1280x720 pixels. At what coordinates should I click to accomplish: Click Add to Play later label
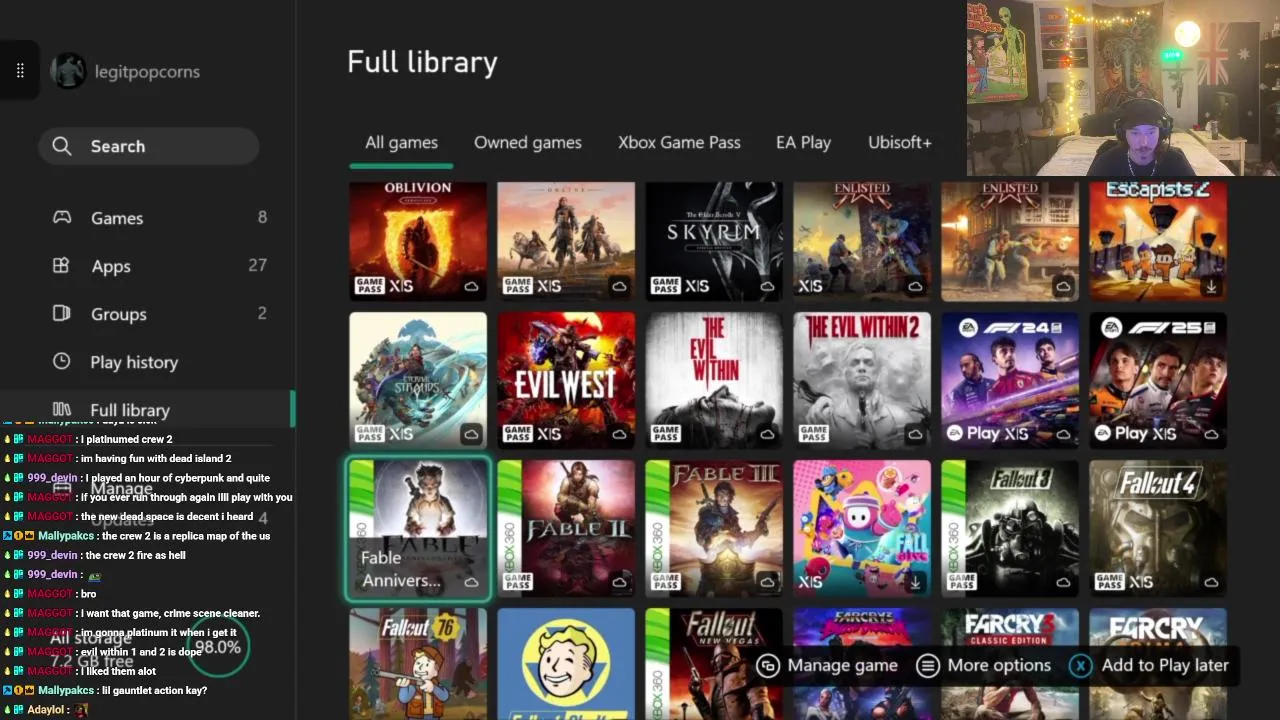[x=1165, y=665]
